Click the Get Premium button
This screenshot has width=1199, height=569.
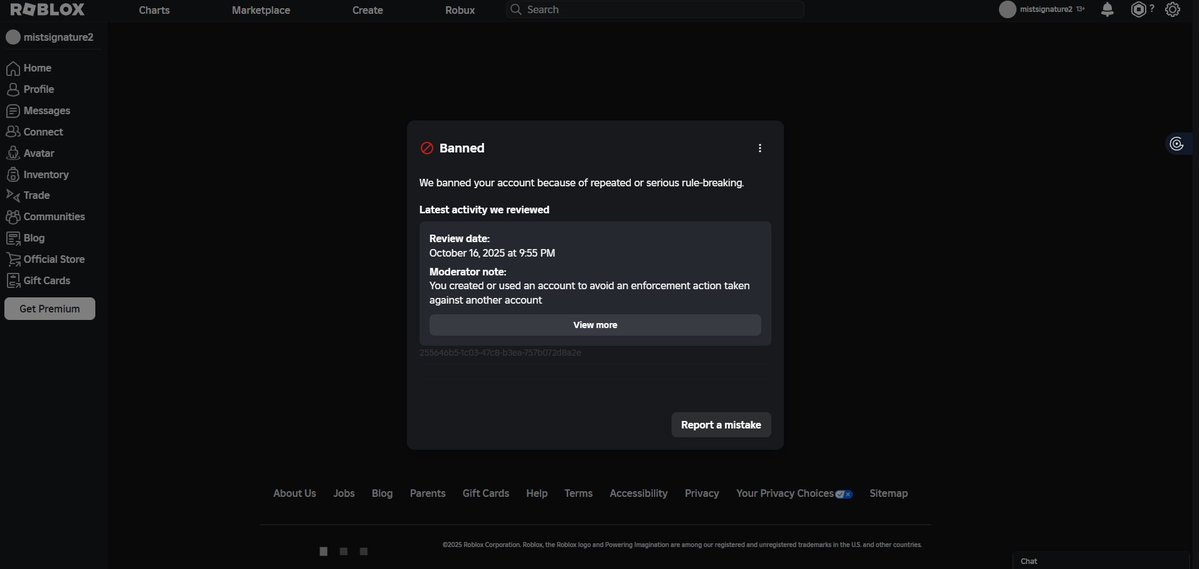50,309
